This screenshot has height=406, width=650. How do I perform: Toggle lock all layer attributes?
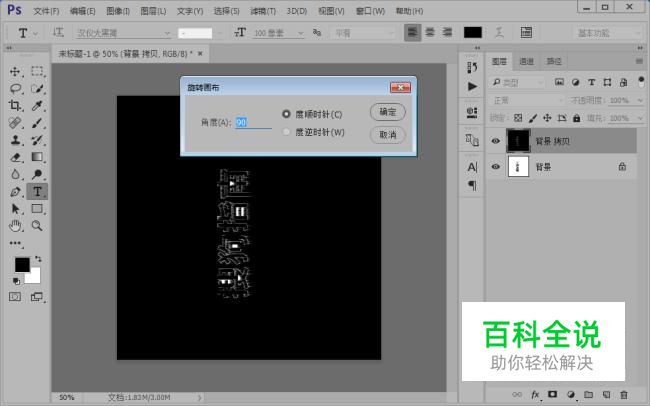tap(576, 118)
